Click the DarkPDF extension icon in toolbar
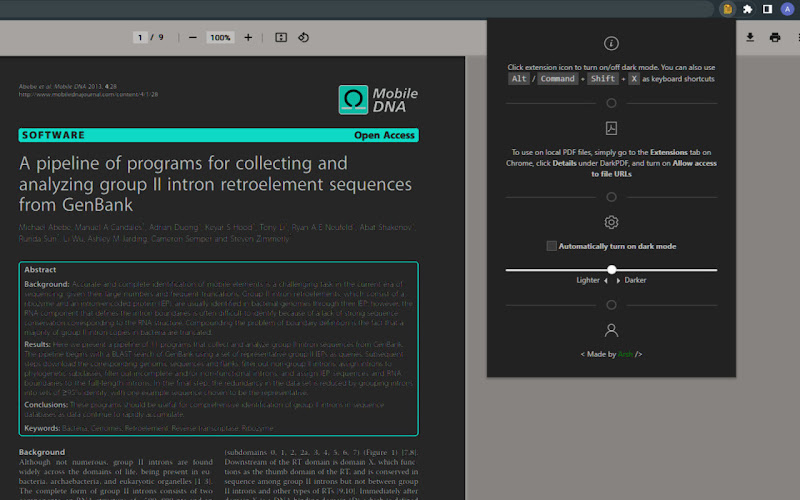This screenshot has height=500, width=800. pyautogui.click(x=728, y=9)
